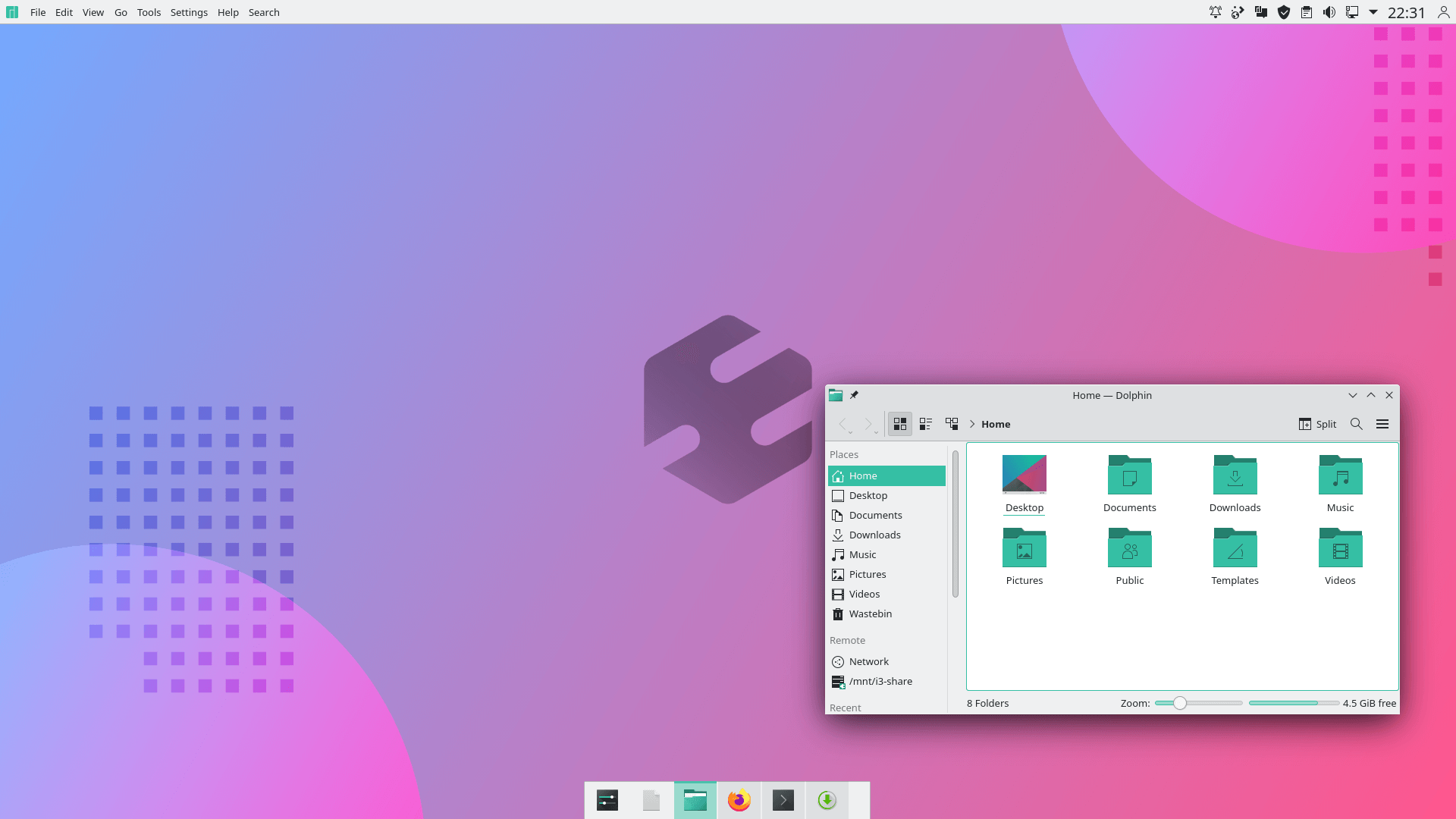Click Dolphin file manager in dock
This screenshot has width=1456, height=819.
coord(695,800)
